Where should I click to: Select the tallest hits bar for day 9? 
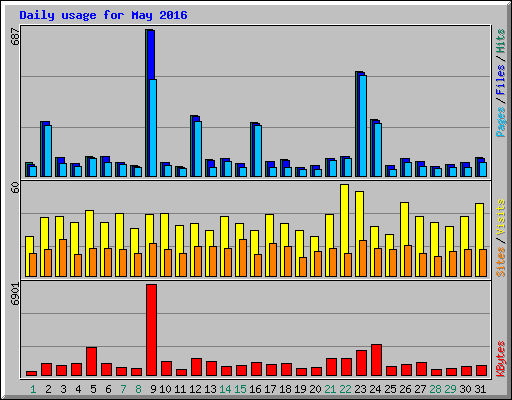click(147, 103)
